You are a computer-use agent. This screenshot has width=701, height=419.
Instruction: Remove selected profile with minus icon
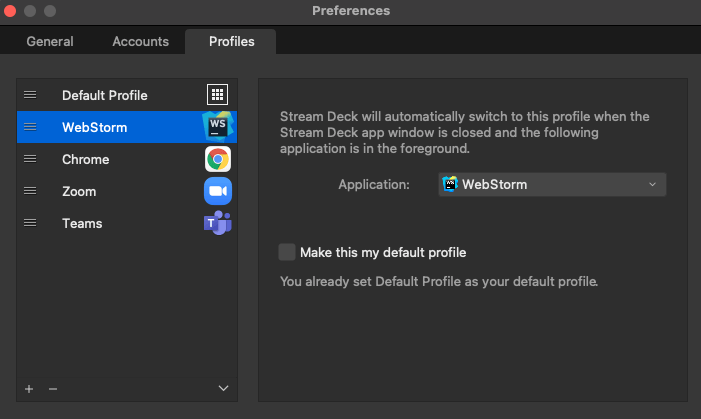click(53, 389)
